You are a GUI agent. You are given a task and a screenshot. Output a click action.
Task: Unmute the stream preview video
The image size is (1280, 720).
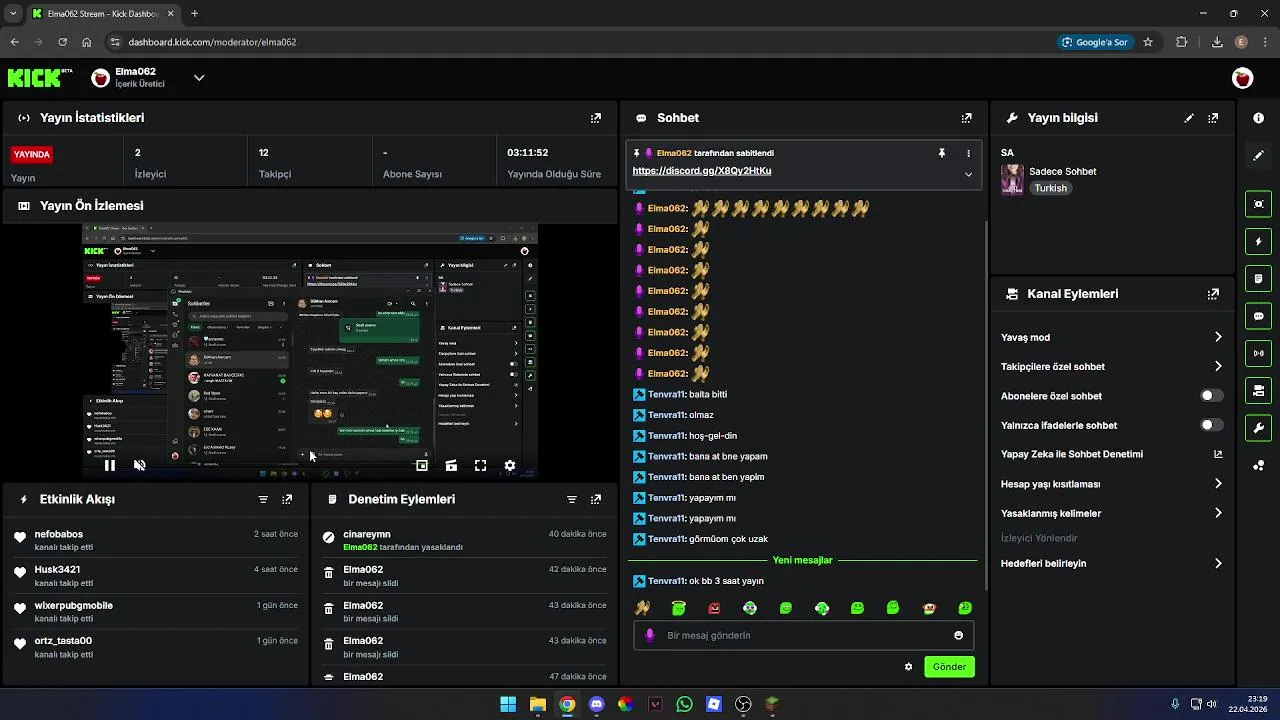pyautogui.click(x=140, y=465)
